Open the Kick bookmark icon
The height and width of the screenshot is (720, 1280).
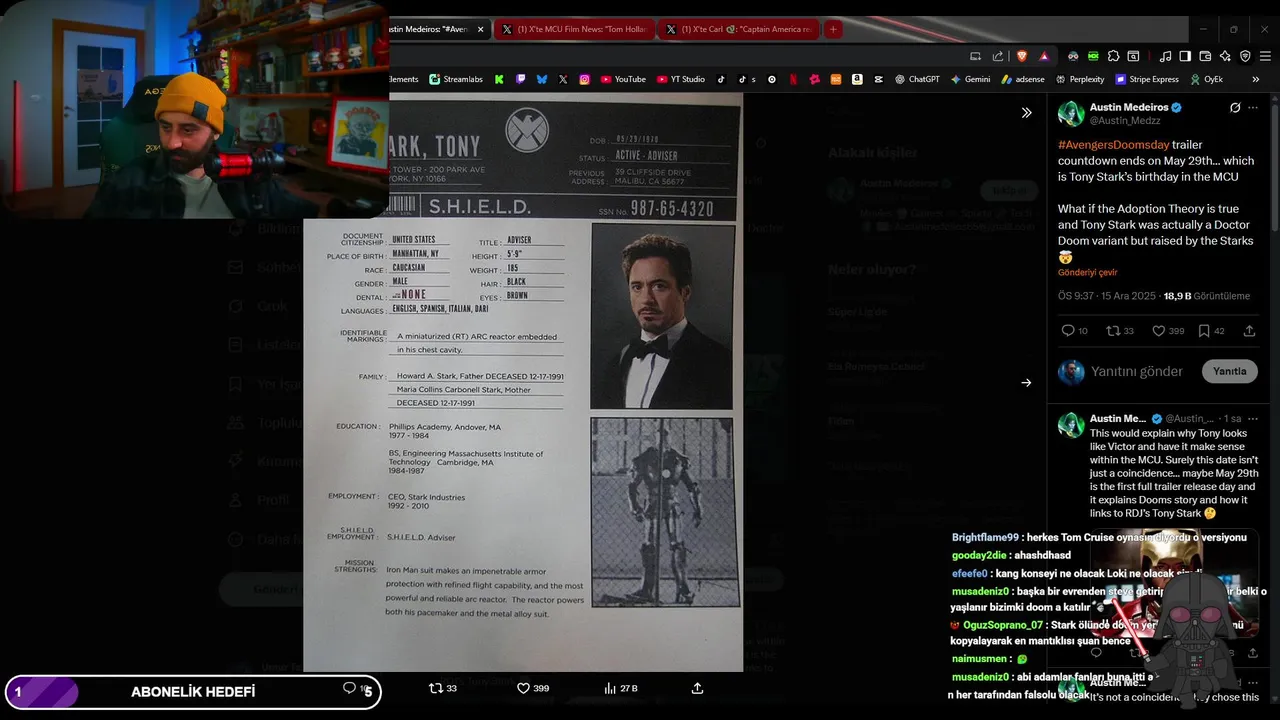pyautogui.click(x=499, y=79)
